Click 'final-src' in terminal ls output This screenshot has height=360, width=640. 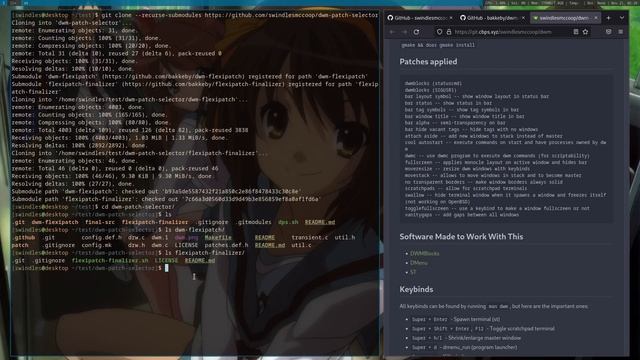tap(100, 222)
